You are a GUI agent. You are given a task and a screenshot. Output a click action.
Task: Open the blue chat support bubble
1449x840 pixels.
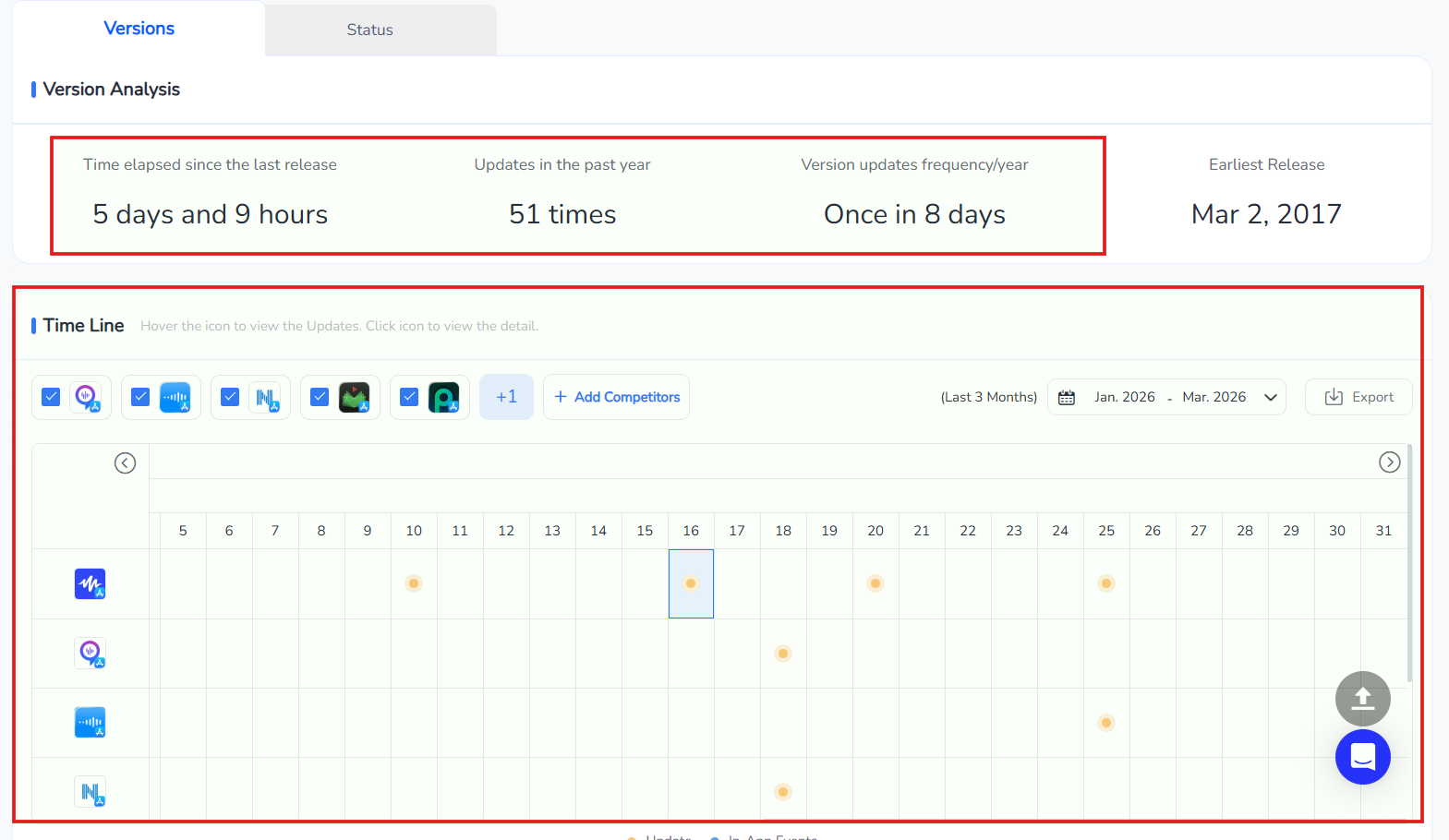click(x=1362, y=757)
